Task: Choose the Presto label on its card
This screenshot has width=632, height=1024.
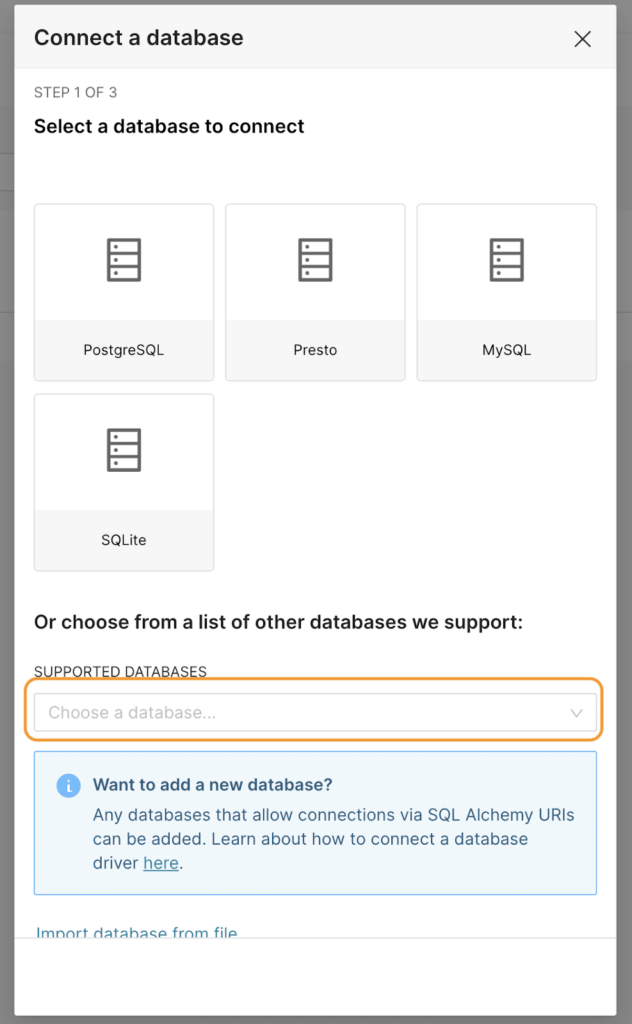Action: 315,350
